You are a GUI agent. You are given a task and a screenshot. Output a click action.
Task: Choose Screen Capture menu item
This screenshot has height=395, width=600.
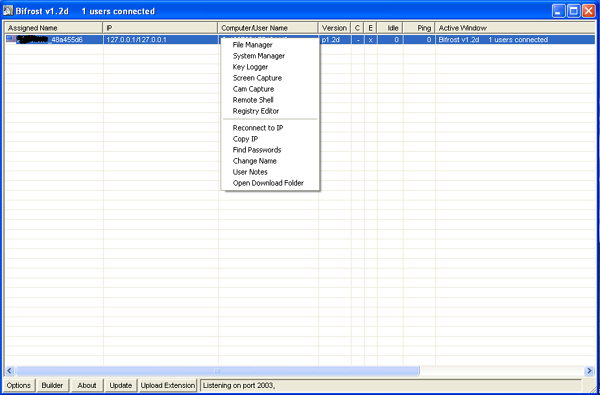[270, 78]
